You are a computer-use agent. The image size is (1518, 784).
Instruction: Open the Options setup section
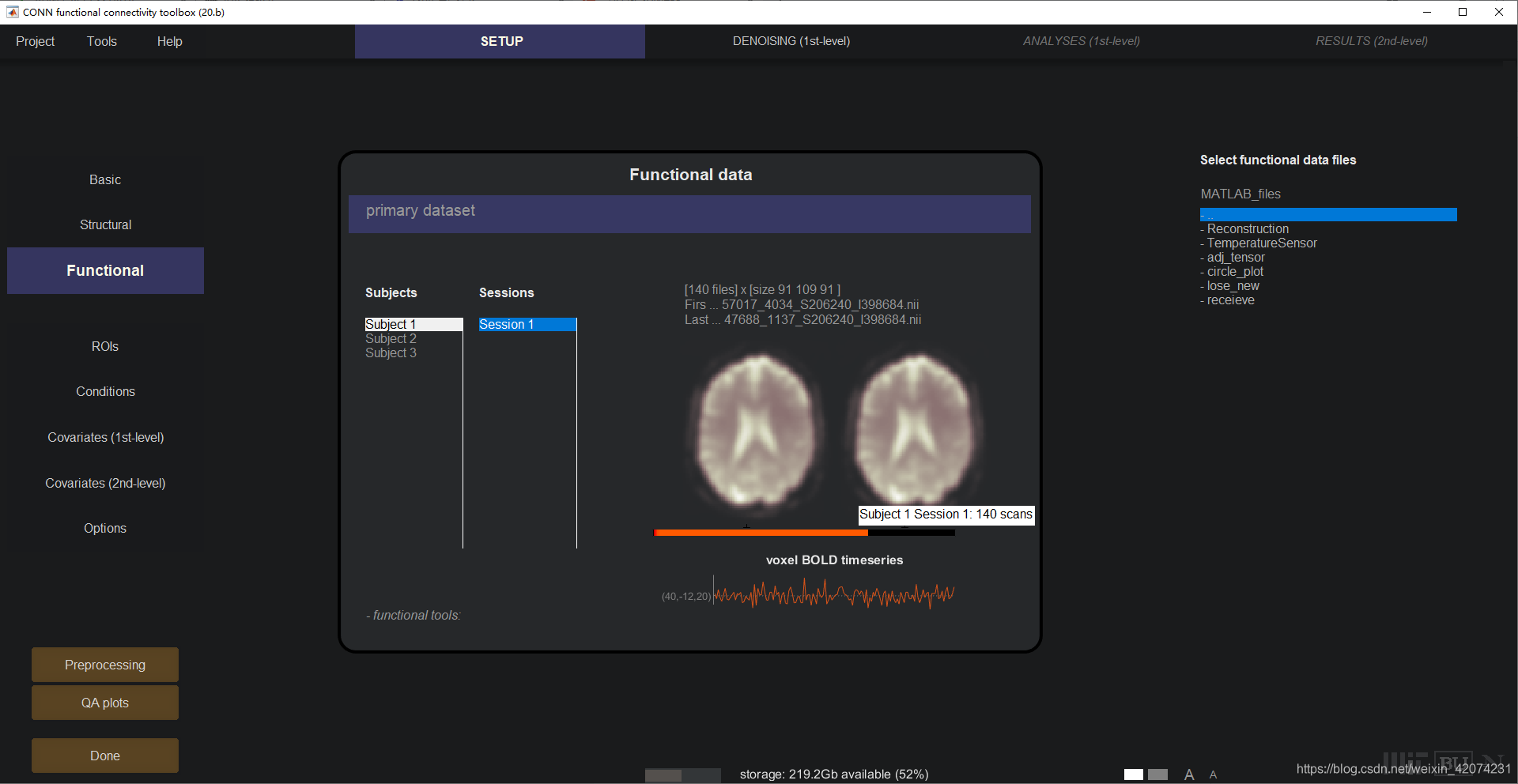point(105,529)
